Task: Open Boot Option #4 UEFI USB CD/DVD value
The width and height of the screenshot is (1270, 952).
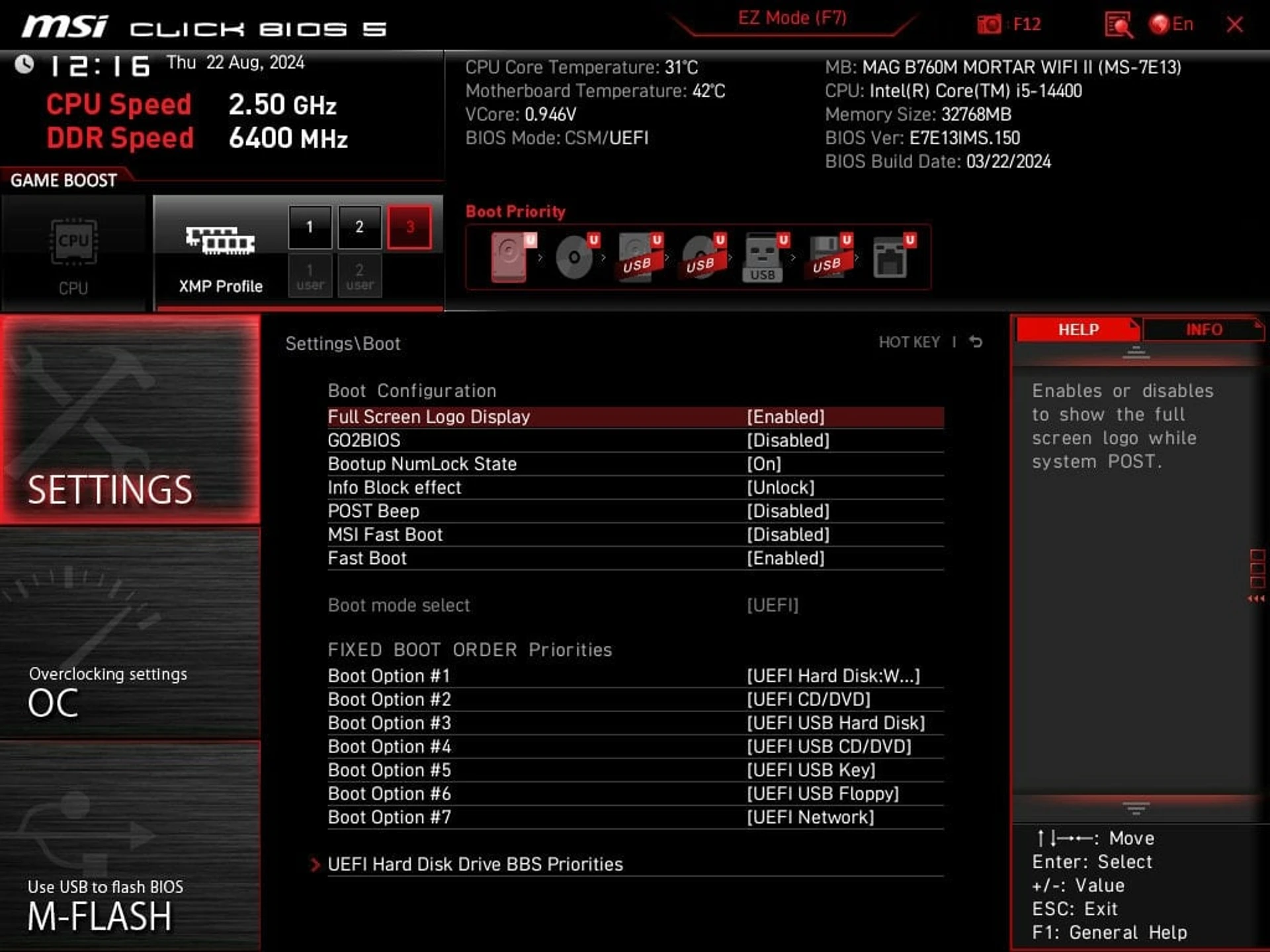Action: [829, 747]
